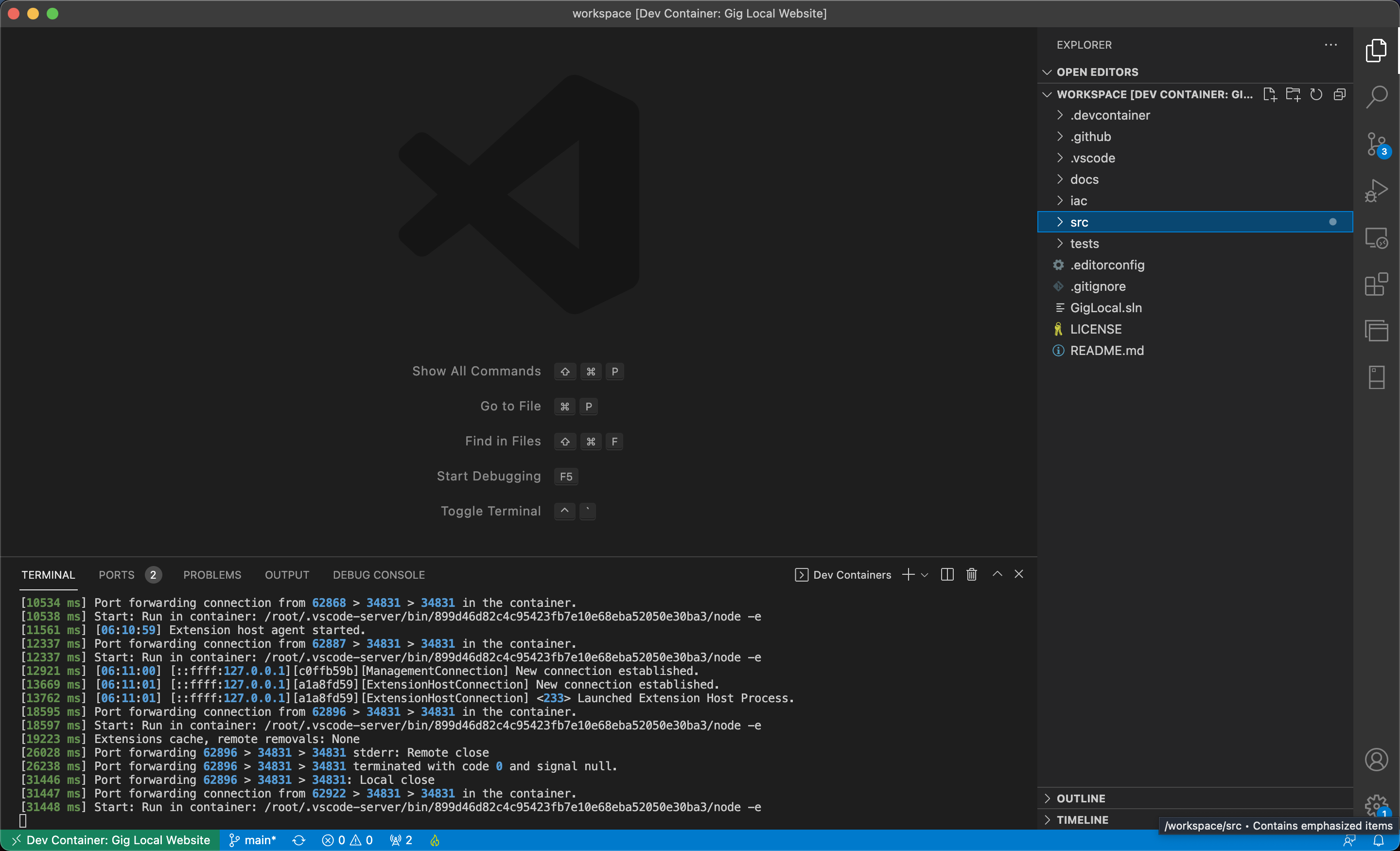Split the terminal panel
The image size is (1400, 851).
point(947,575)
